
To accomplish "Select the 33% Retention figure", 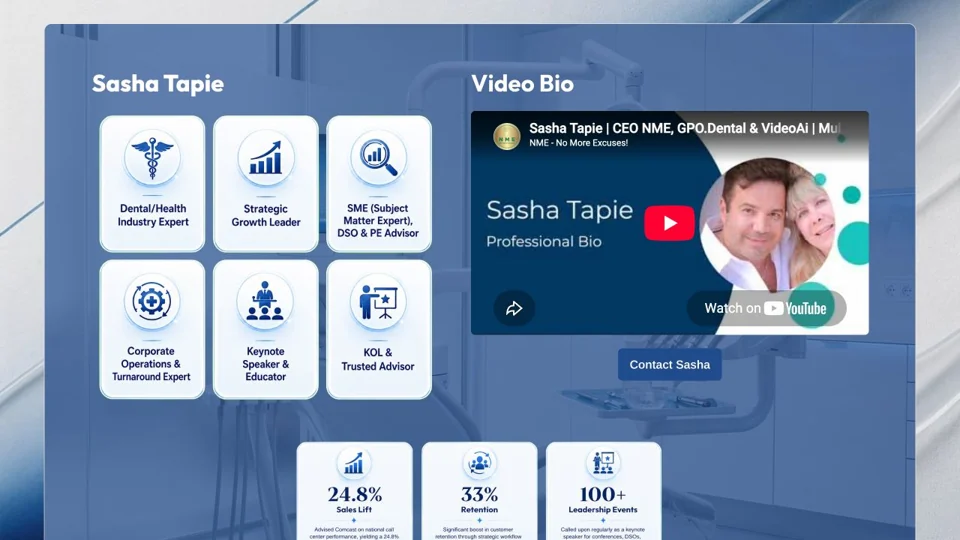I will click(x=479, y=493).
